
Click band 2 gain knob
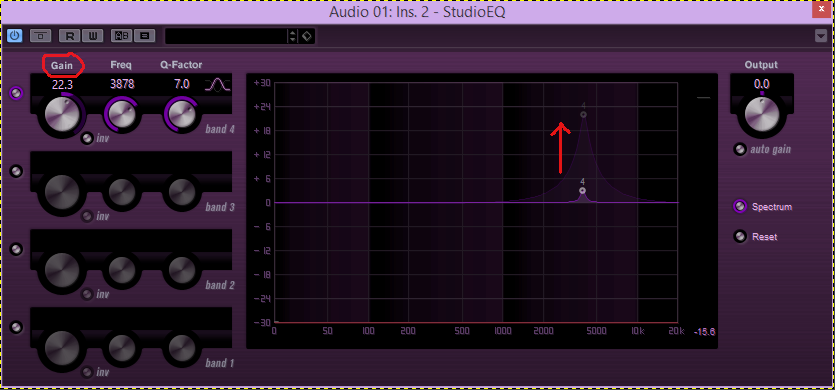[62, 269]
